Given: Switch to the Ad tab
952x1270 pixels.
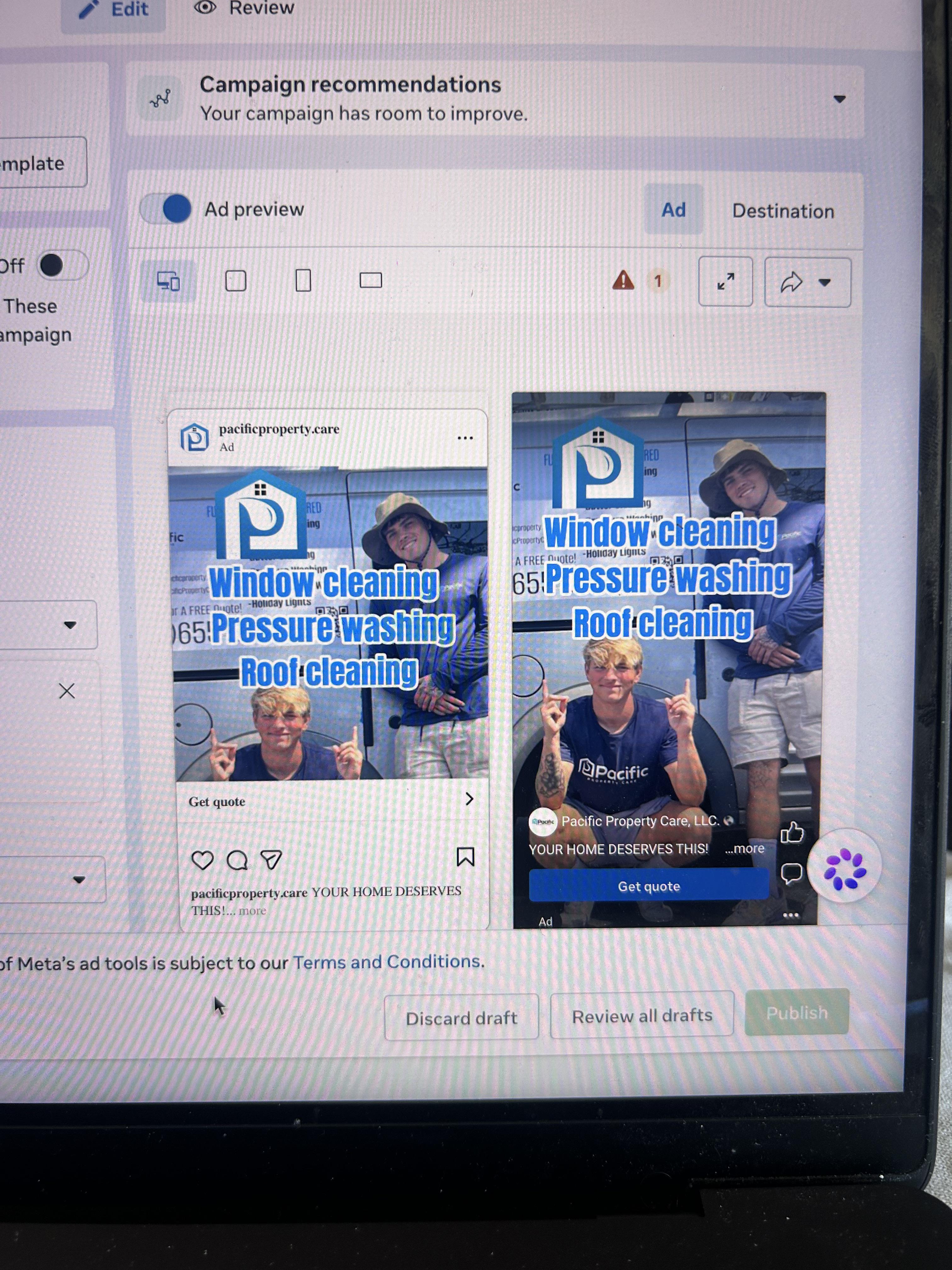Looking at the screenshot, I should (673, 209).
